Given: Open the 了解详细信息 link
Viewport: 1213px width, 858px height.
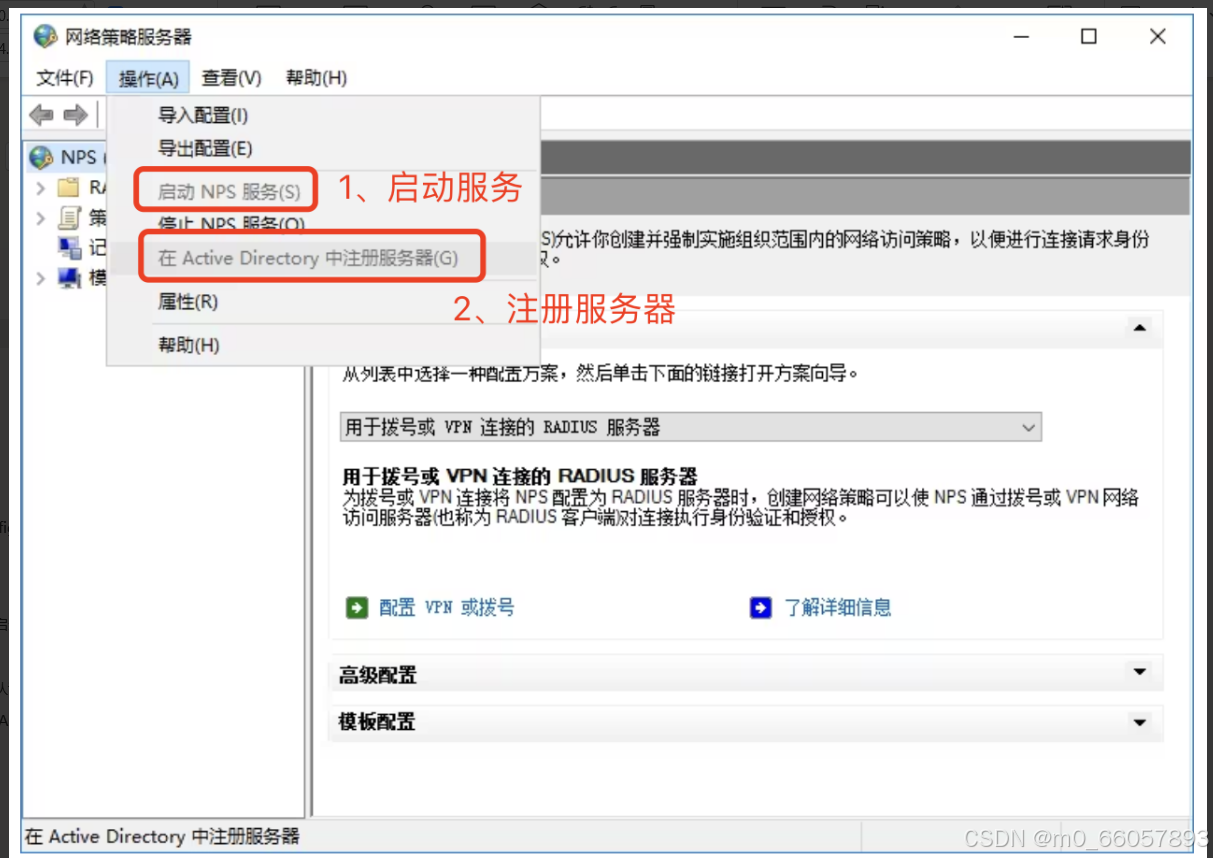Looking at the screenshot, I should [x=838, y=607].
